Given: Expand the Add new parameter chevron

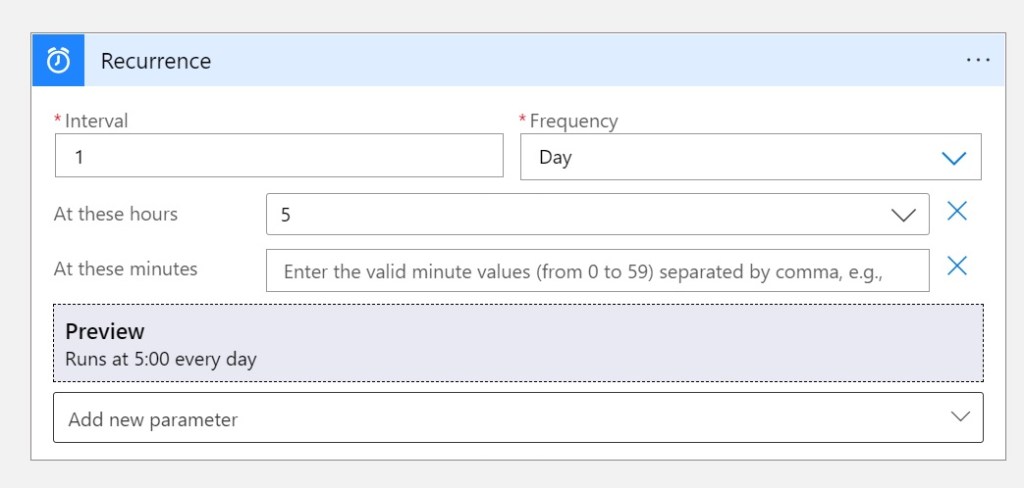Looking at the screenshot, I should coord(960,417).
